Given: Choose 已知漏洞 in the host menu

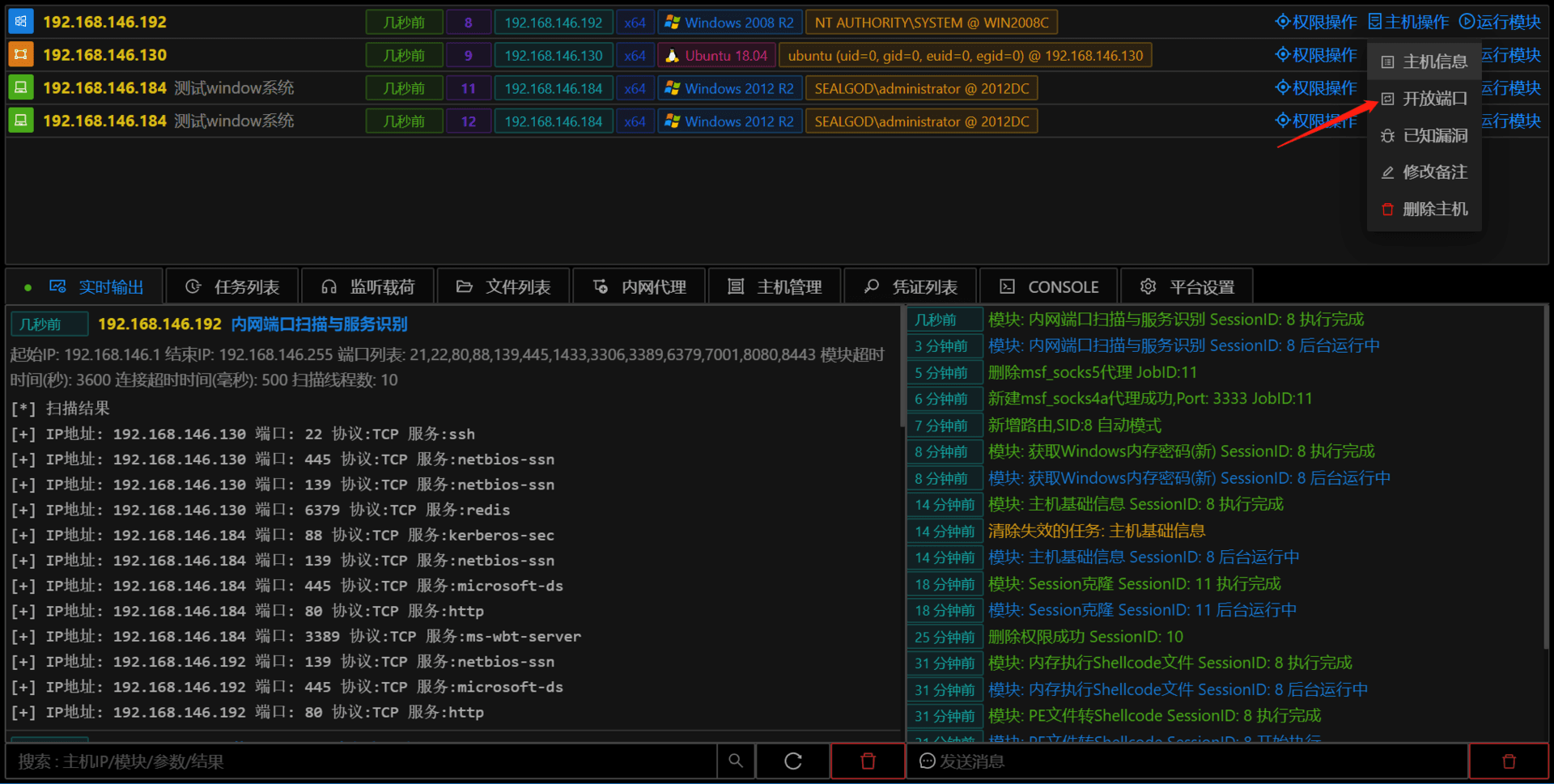Looking at the screenshot, I should pos(1424,135).
